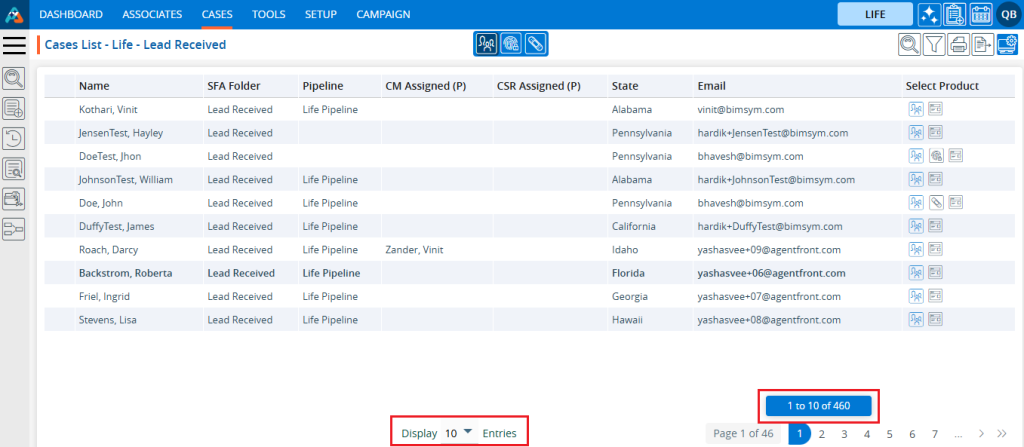Screen dimensions: 1024x447
Task: Toggle the bandage health product filter
Action: (535, 44)
